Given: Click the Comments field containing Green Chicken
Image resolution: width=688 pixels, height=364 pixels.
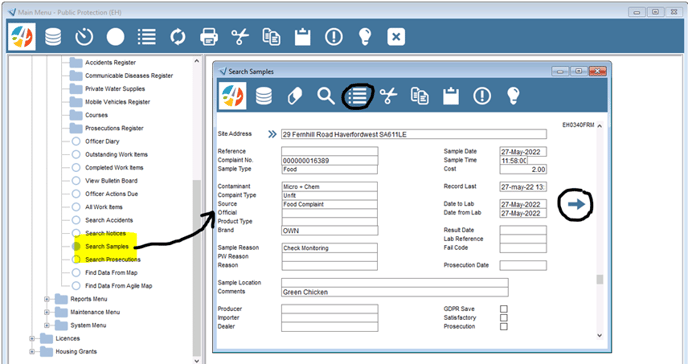Looking at the screenshot, I should click(x=395, y=292).
